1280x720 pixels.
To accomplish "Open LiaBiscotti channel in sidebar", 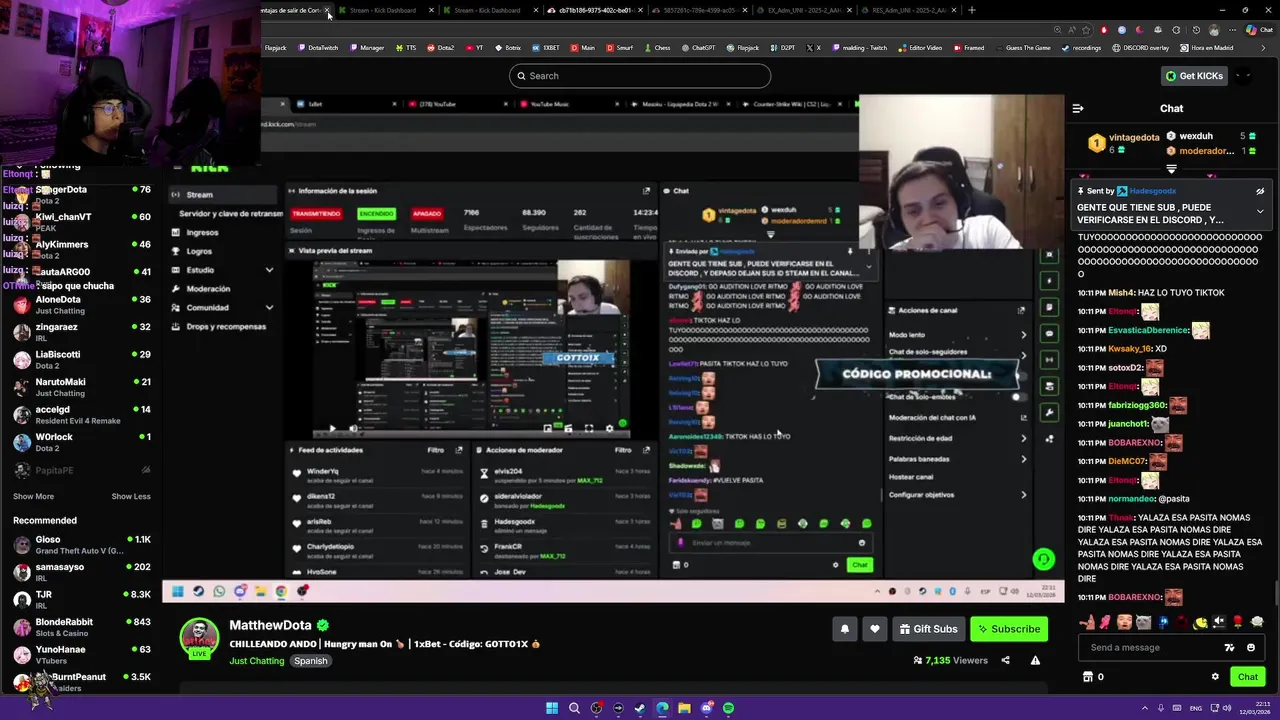I will 82,360.
